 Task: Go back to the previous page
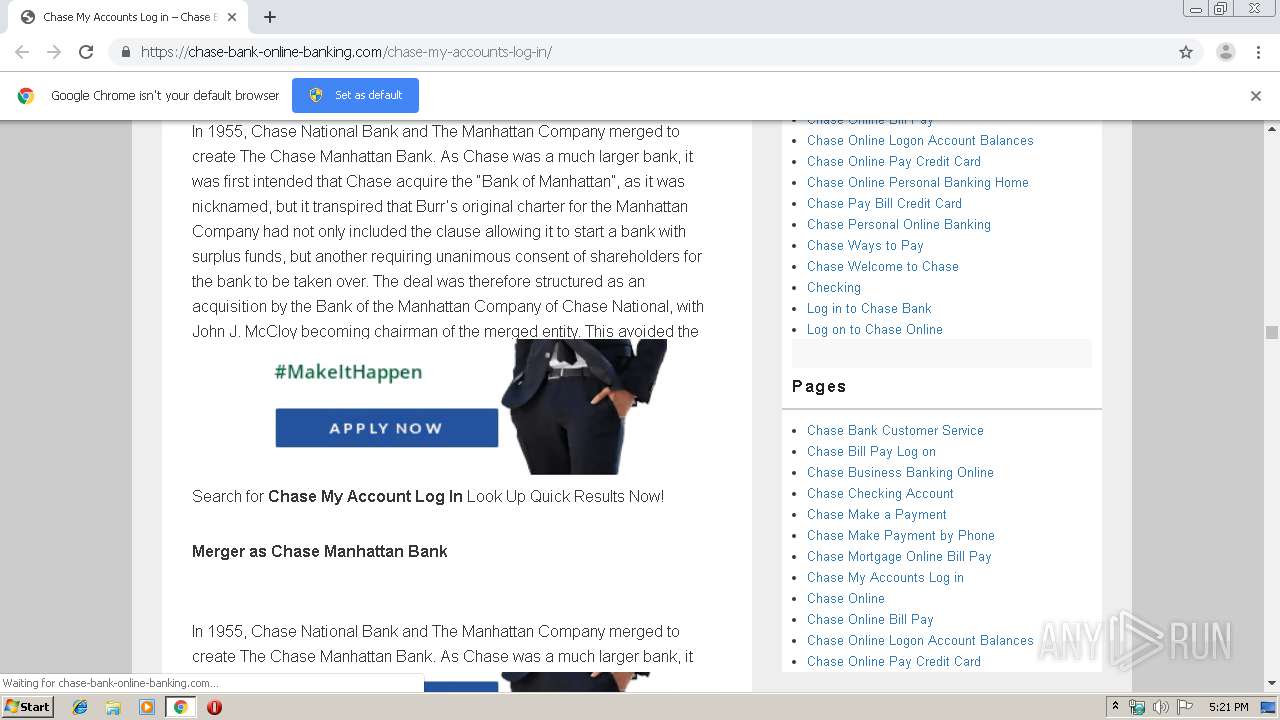point(22,52)
